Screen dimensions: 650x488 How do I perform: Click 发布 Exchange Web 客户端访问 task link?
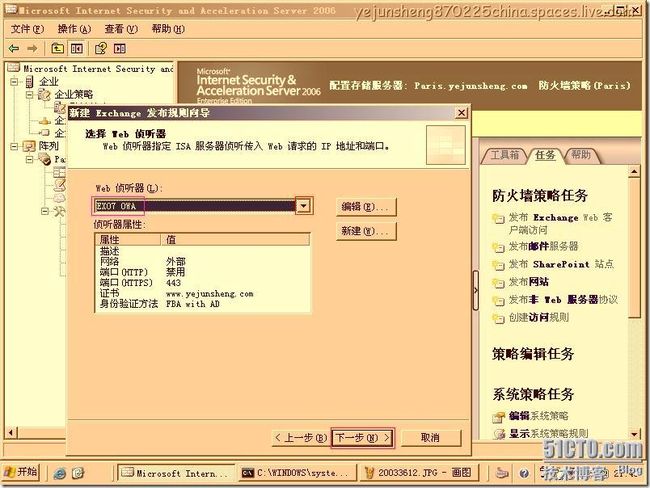click(x=560, y=223)
